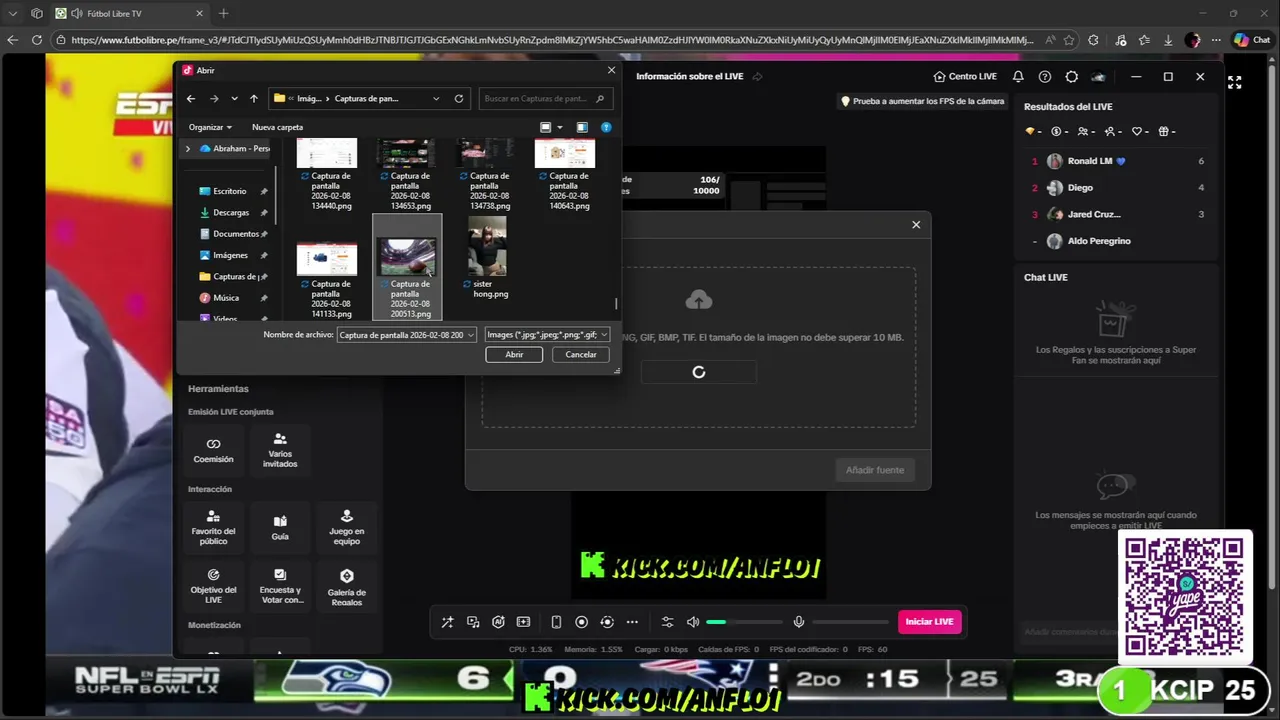
Task: Mute the microphone icon
Action: (798, 622)
